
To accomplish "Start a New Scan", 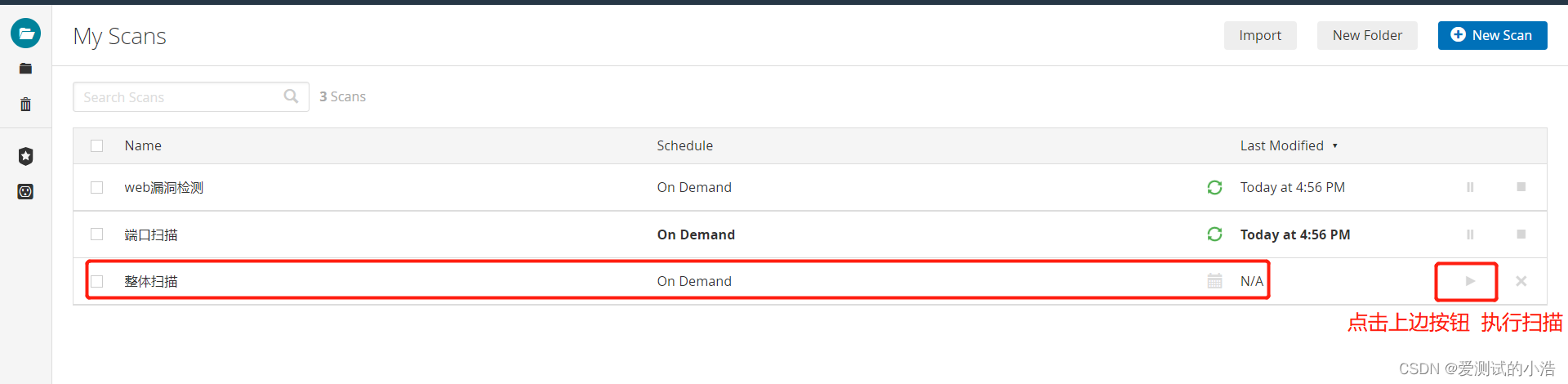I will pos(1492,35).
